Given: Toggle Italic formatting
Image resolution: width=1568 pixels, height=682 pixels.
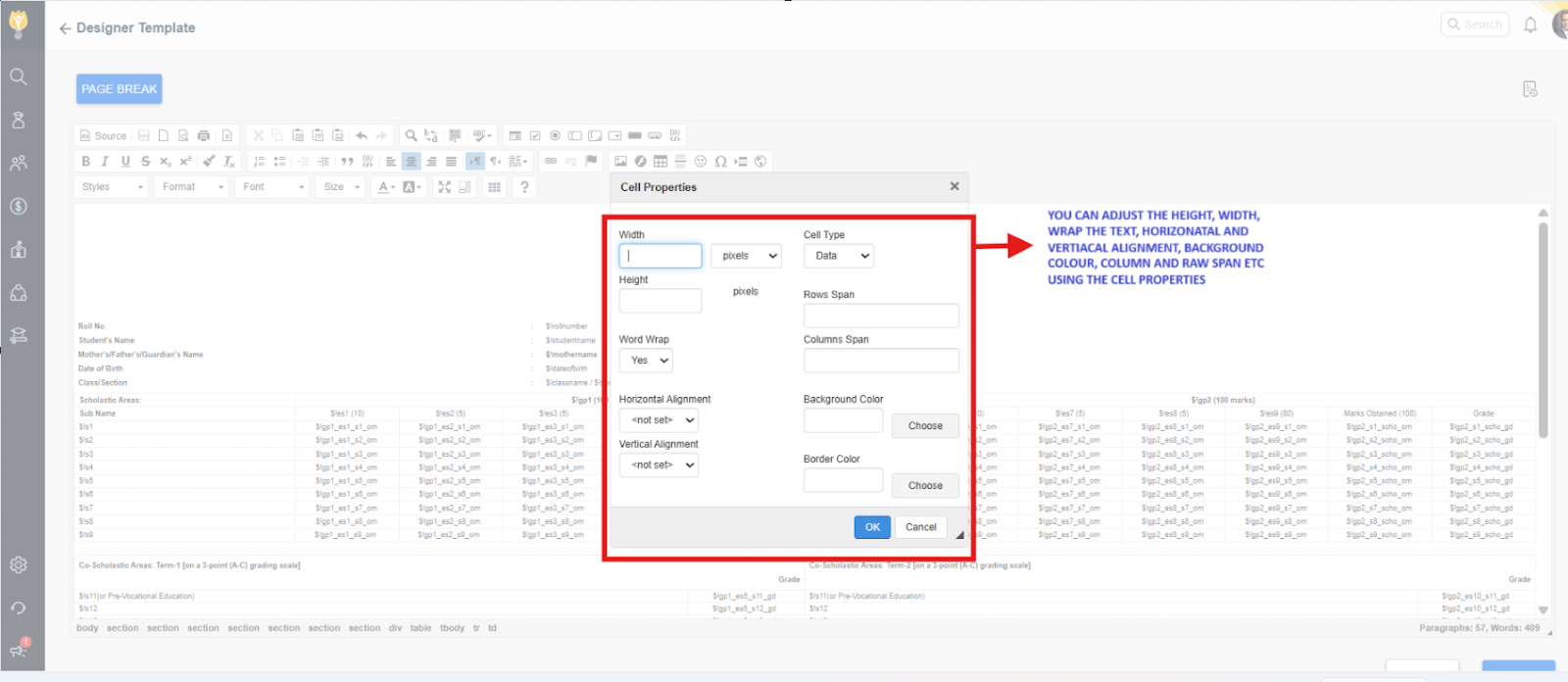Looking at the screenshot, I should tap(105, 162).
